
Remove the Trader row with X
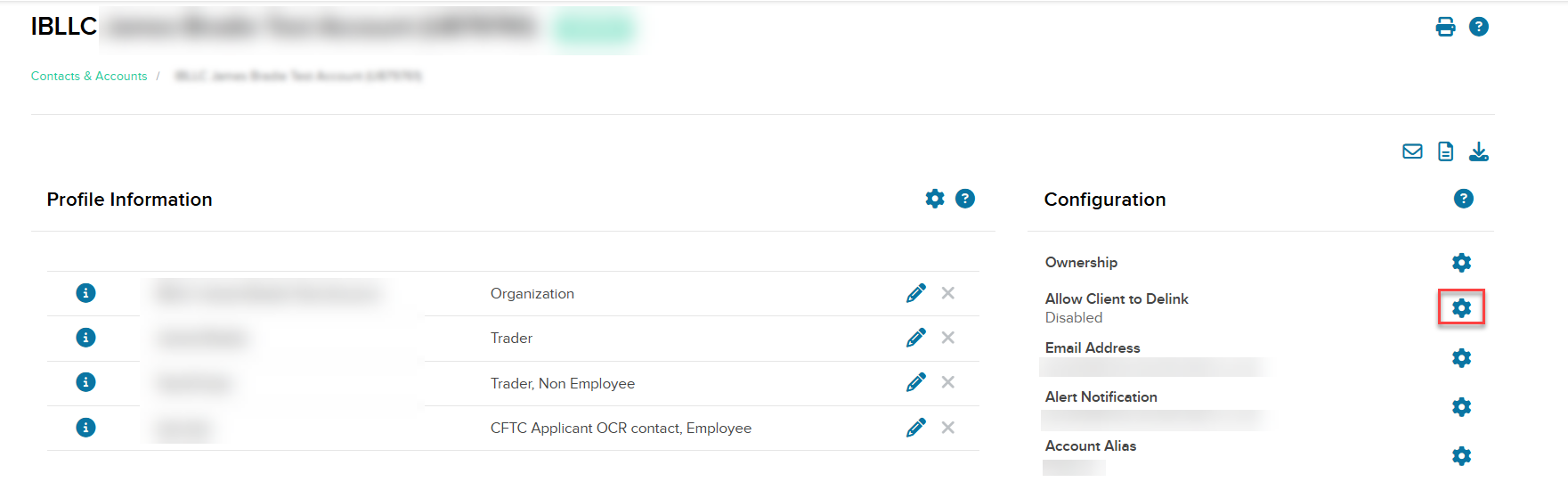click(948, 338)
